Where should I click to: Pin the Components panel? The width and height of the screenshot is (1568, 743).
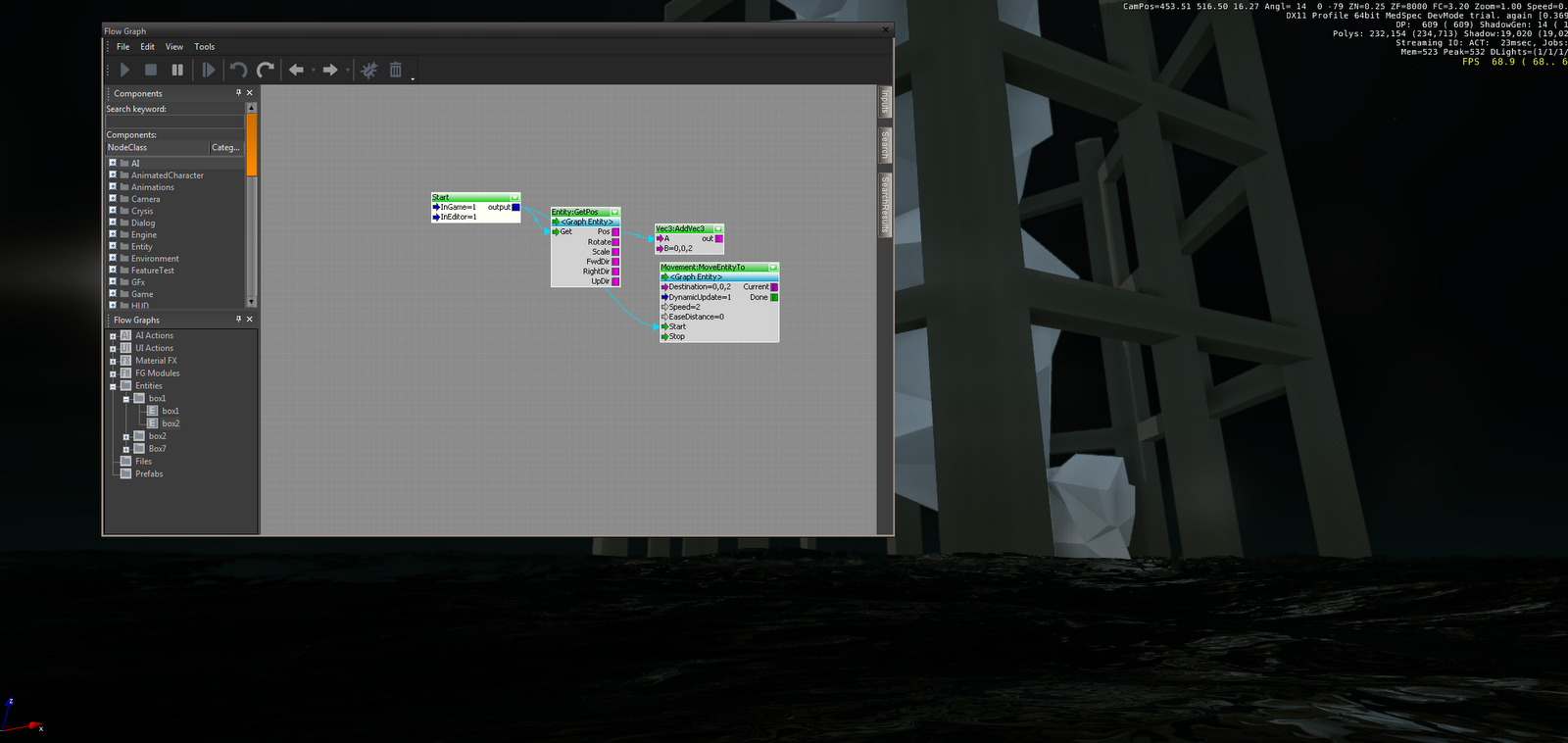pyautogui.click(x=238, y=93)
